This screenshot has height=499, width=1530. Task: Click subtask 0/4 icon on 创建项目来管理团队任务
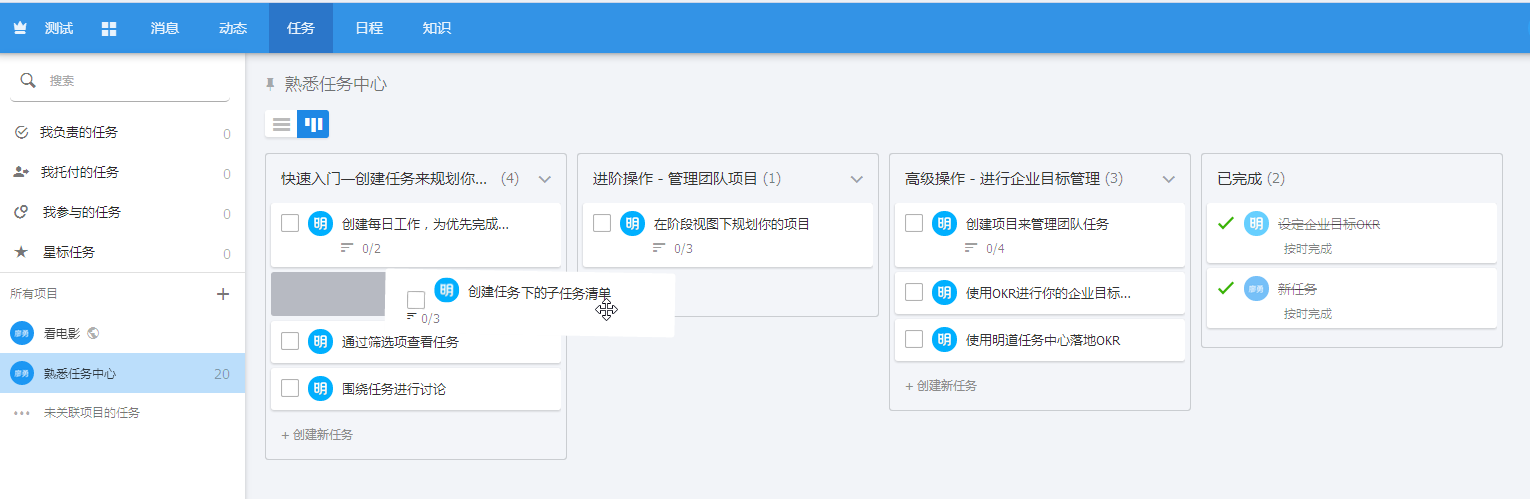(x=972, y=248)
